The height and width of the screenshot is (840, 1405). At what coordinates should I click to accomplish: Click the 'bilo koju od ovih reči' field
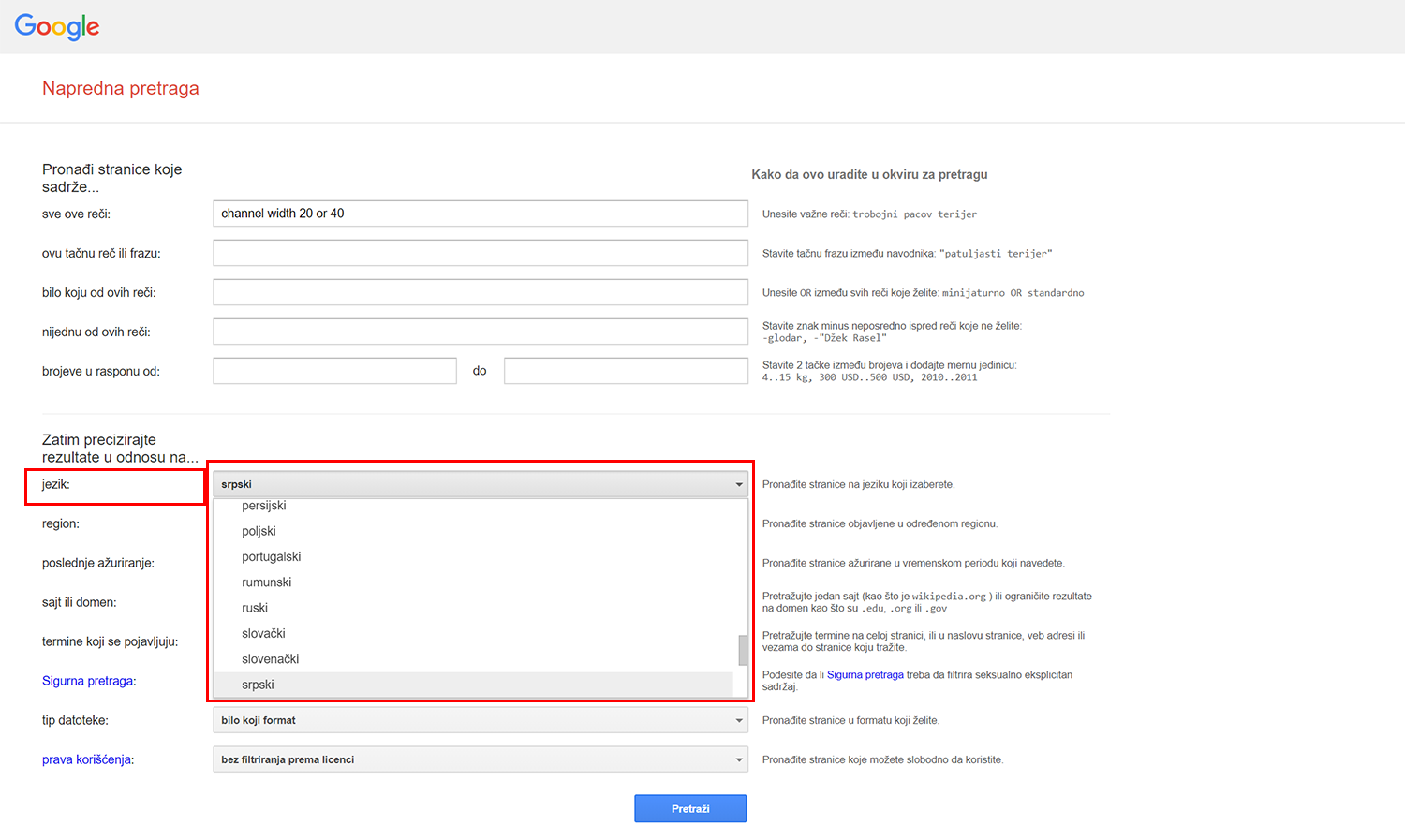[x=481, y=292]
